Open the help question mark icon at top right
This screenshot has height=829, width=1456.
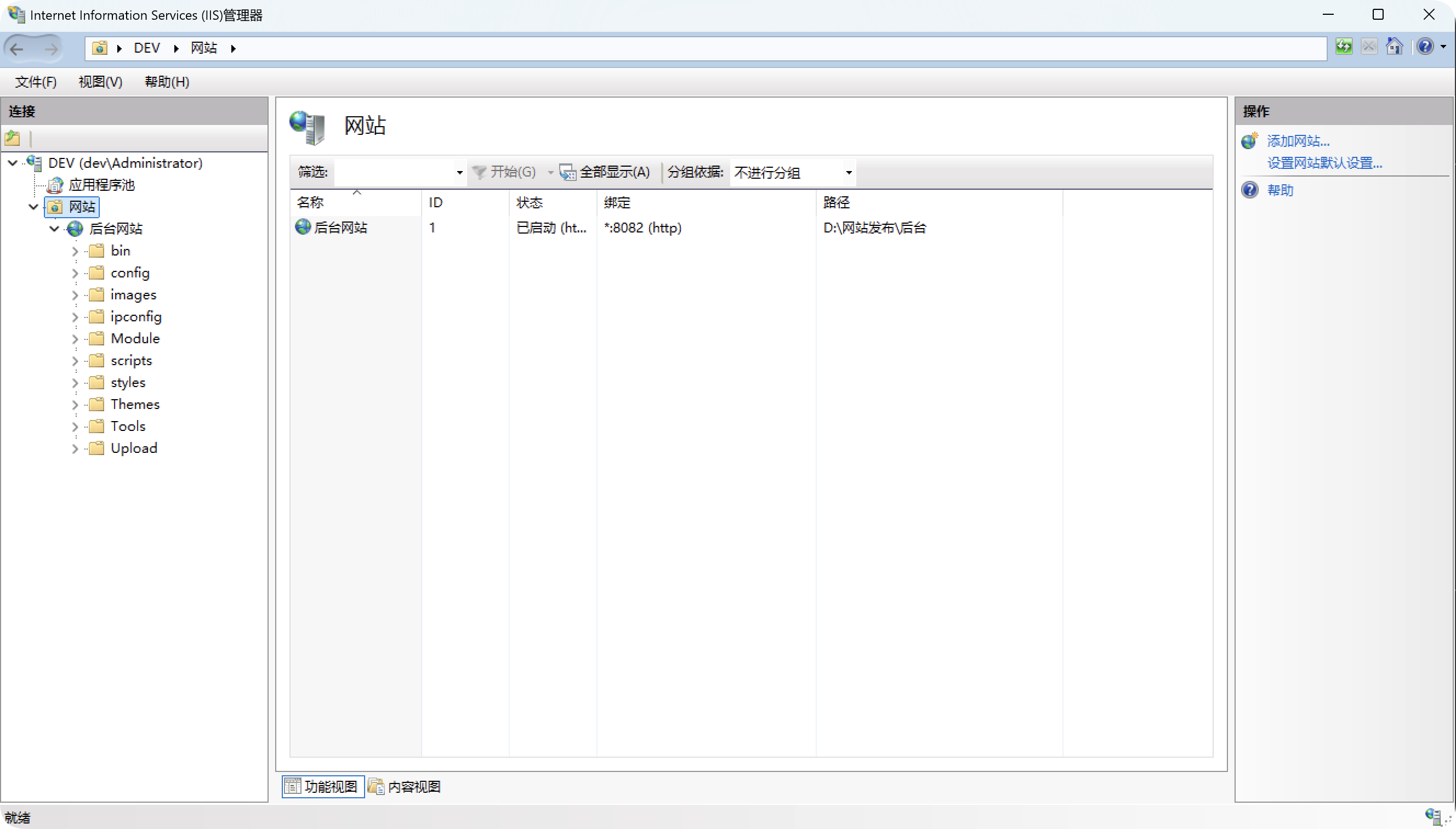(1425, 47)
